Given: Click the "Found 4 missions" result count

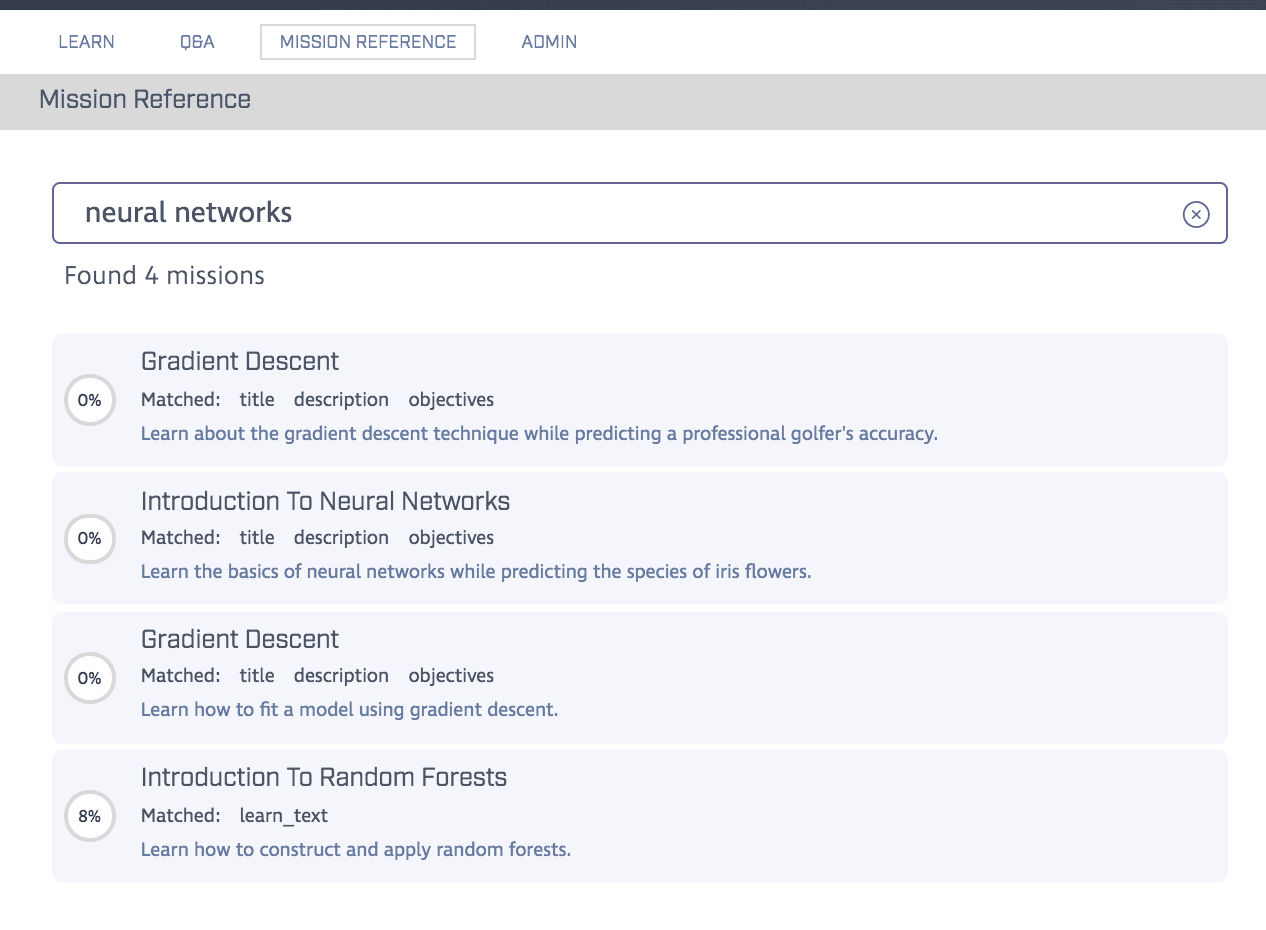Looking at the screenshot, I should (x=164, y=276).
